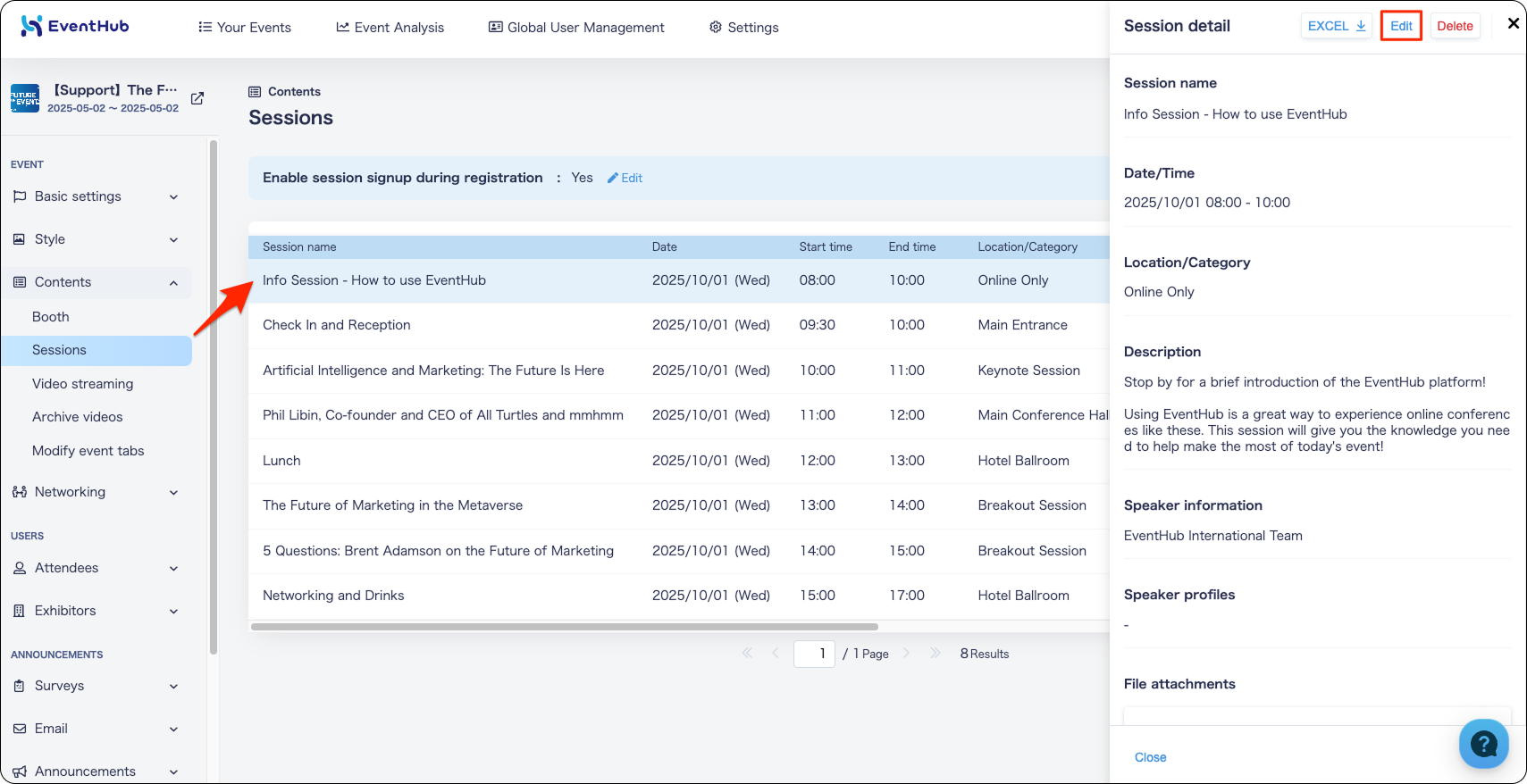
Task: Click 'Keynote Session' location cell
Action: click(x=1028, y=371)
